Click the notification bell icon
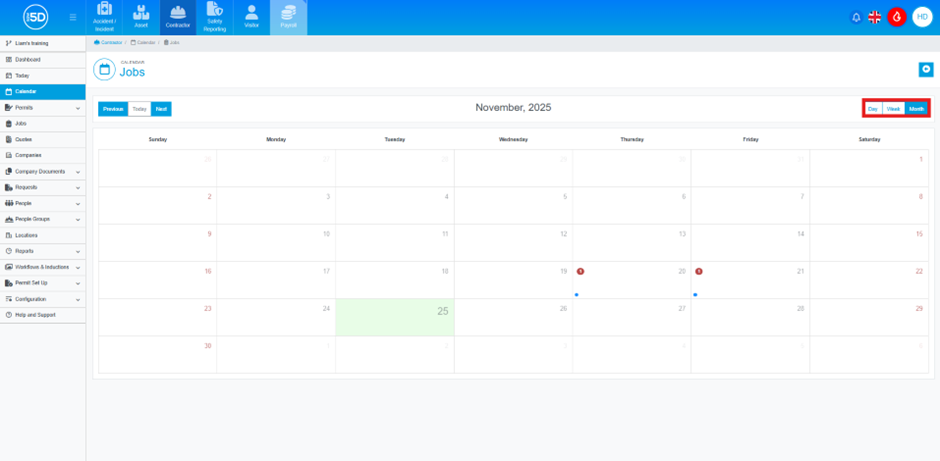This screenshot has width=940, height=461. 856,18
